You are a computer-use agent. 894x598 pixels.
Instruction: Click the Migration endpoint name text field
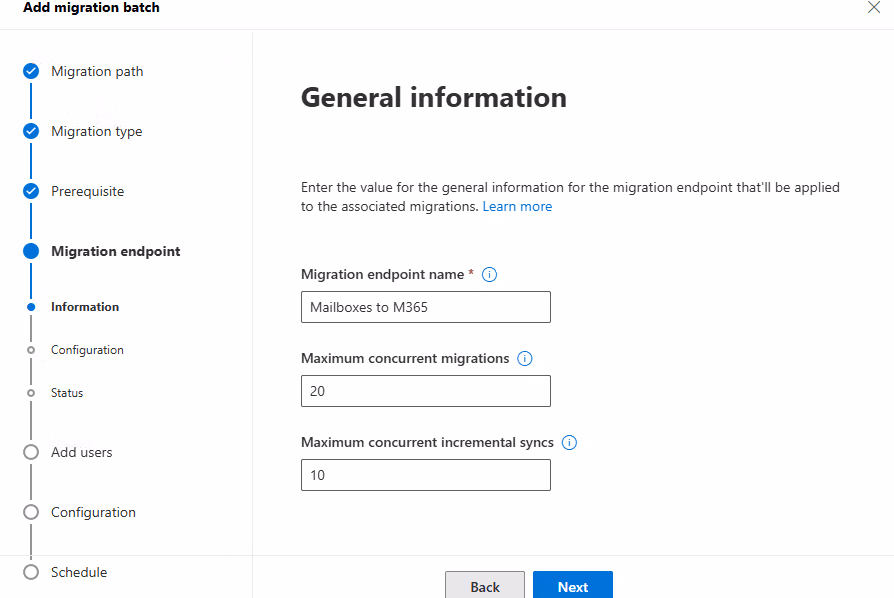425,307
